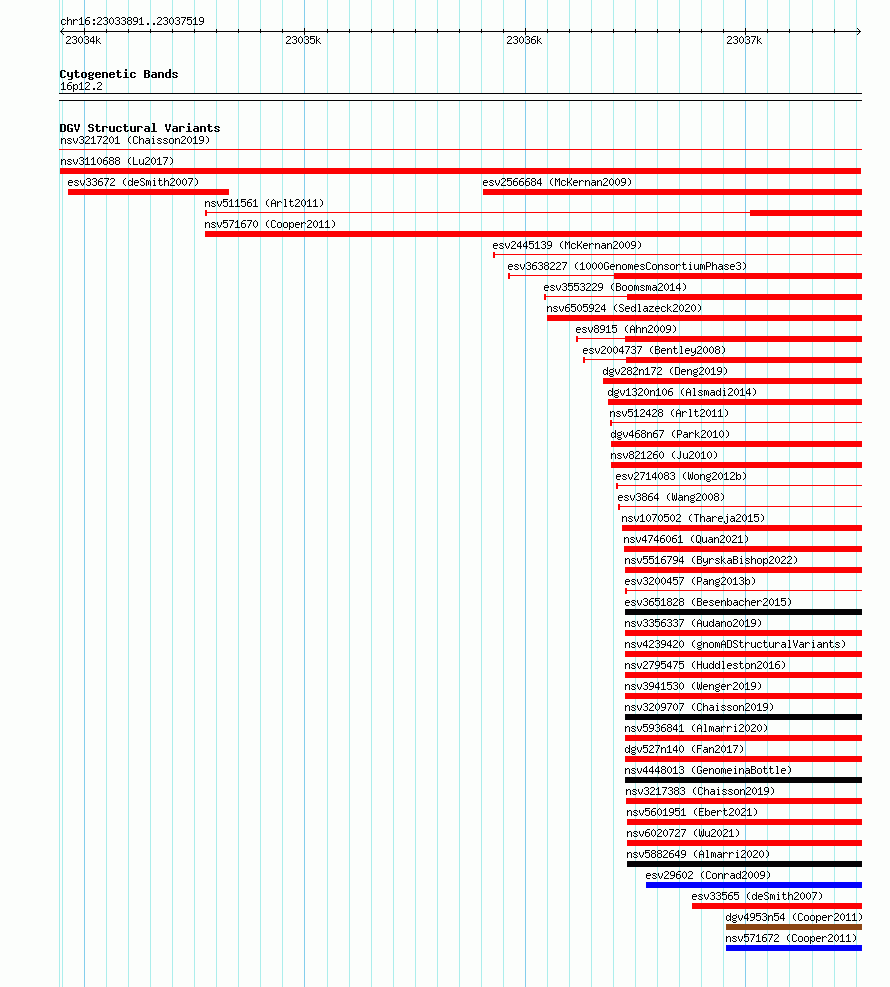Image resolution: width=890 pixels, height=987 pixels.
Task: Click esv2714083 (Wong2012b) label
Action: point(681,477)
